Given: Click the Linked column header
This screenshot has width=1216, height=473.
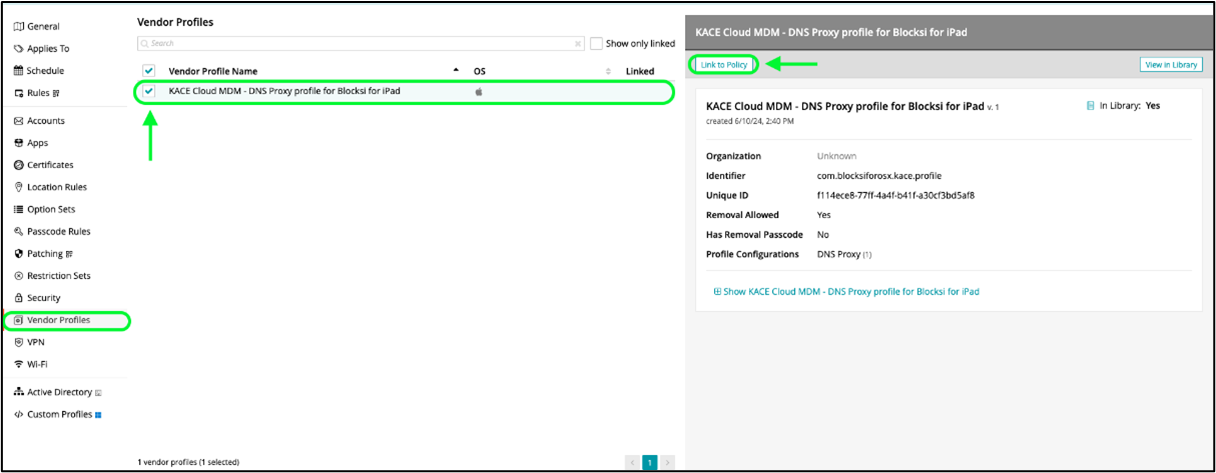Looking at the screenshot, I should click(x=640, y=71).
